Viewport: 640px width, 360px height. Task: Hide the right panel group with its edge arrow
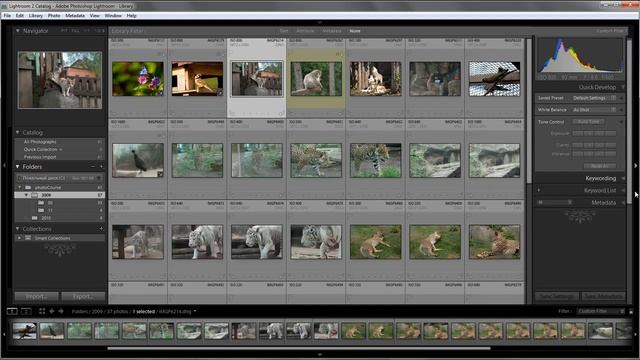[636, 165]
